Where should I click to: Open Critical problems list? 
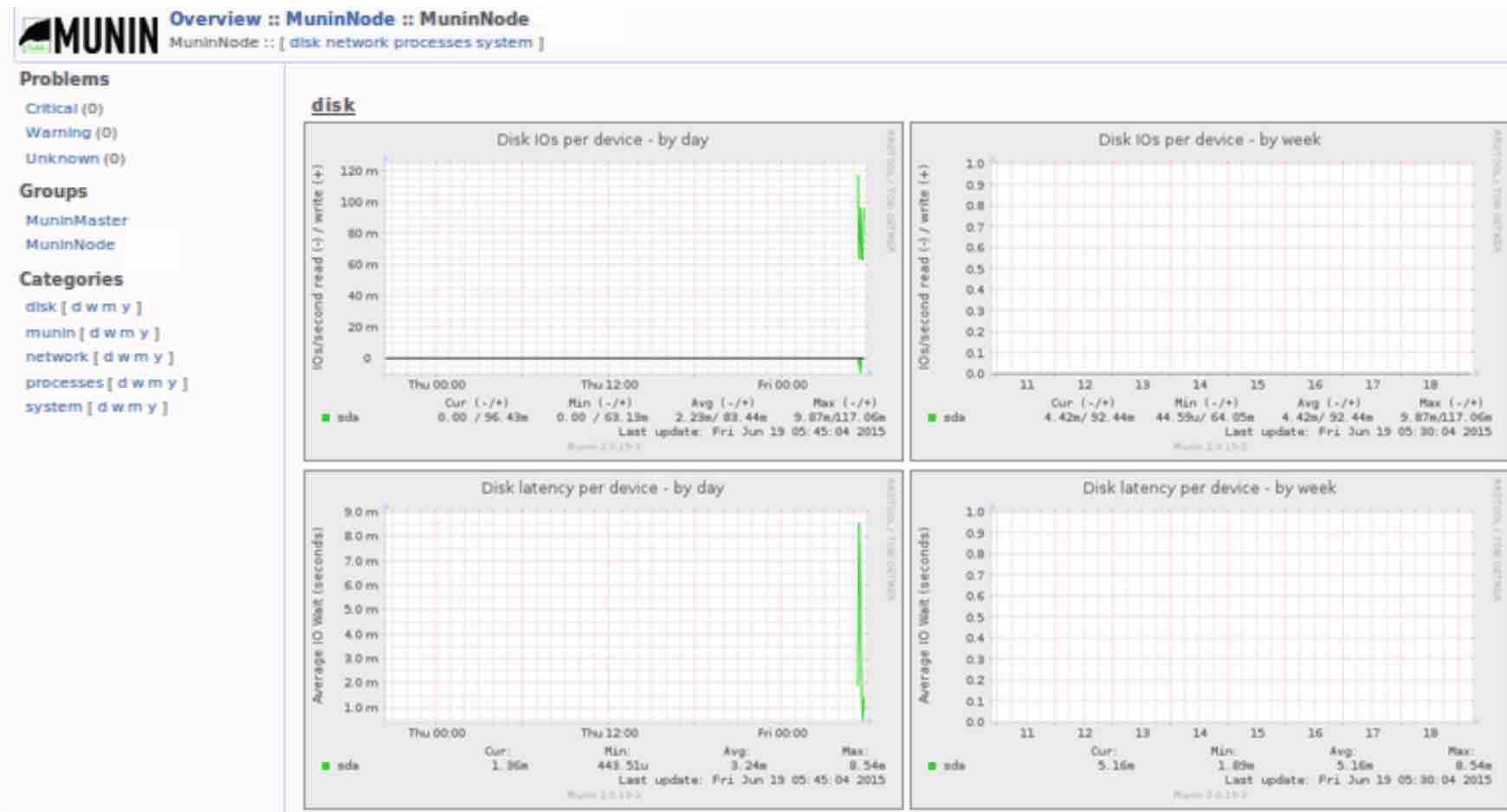(51, 108)
